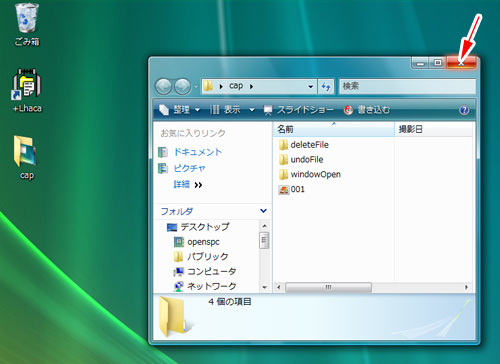Click the folder icon in address bar
500x364 pixels.
pos(208,86)
